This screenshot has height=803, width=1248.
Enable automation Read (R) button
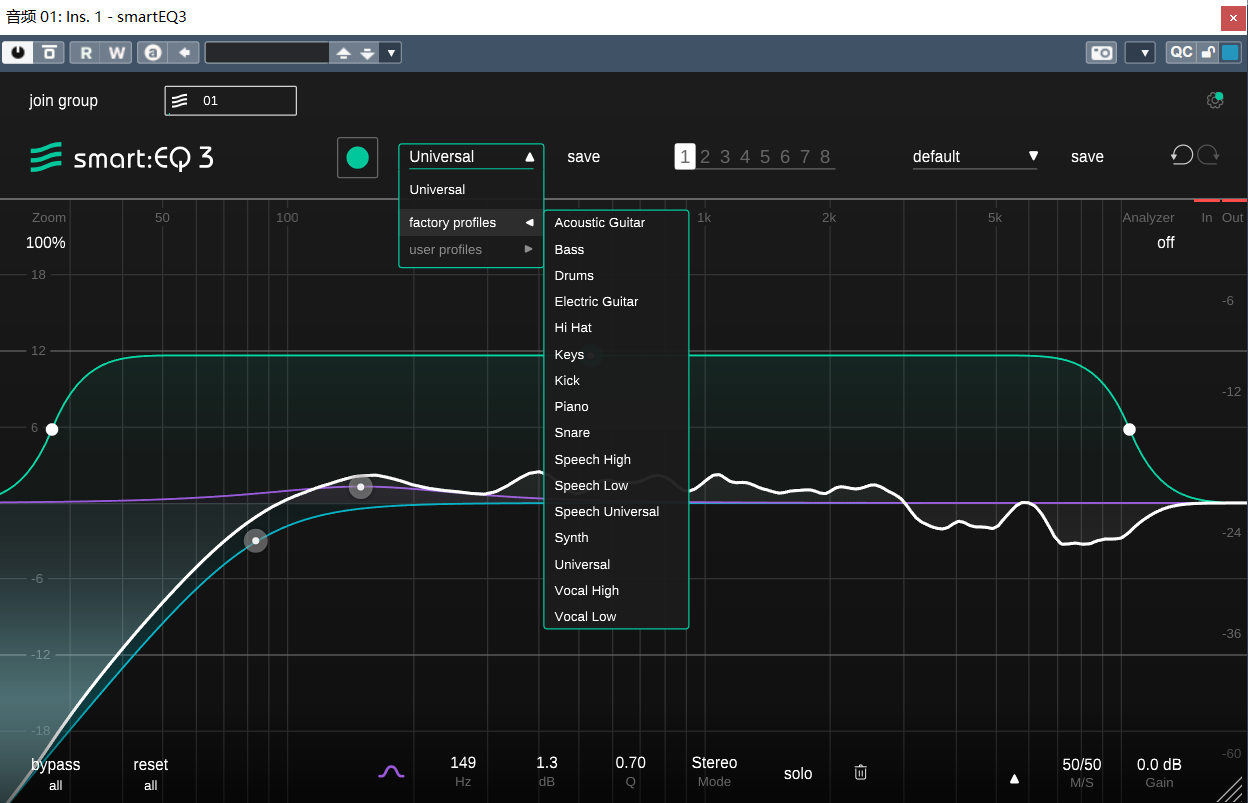coord(86,53)
